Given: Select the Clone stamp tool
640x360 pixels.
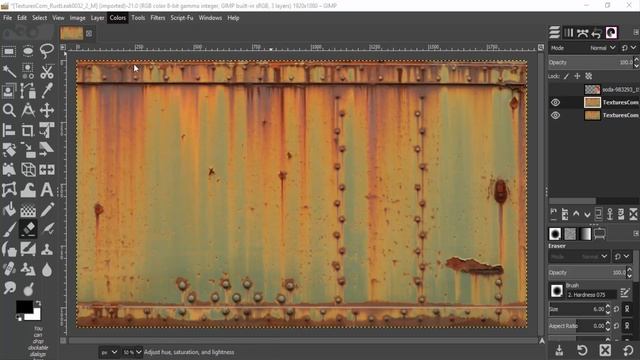Looking at the screenshot, I should click(x=47, y=249).
